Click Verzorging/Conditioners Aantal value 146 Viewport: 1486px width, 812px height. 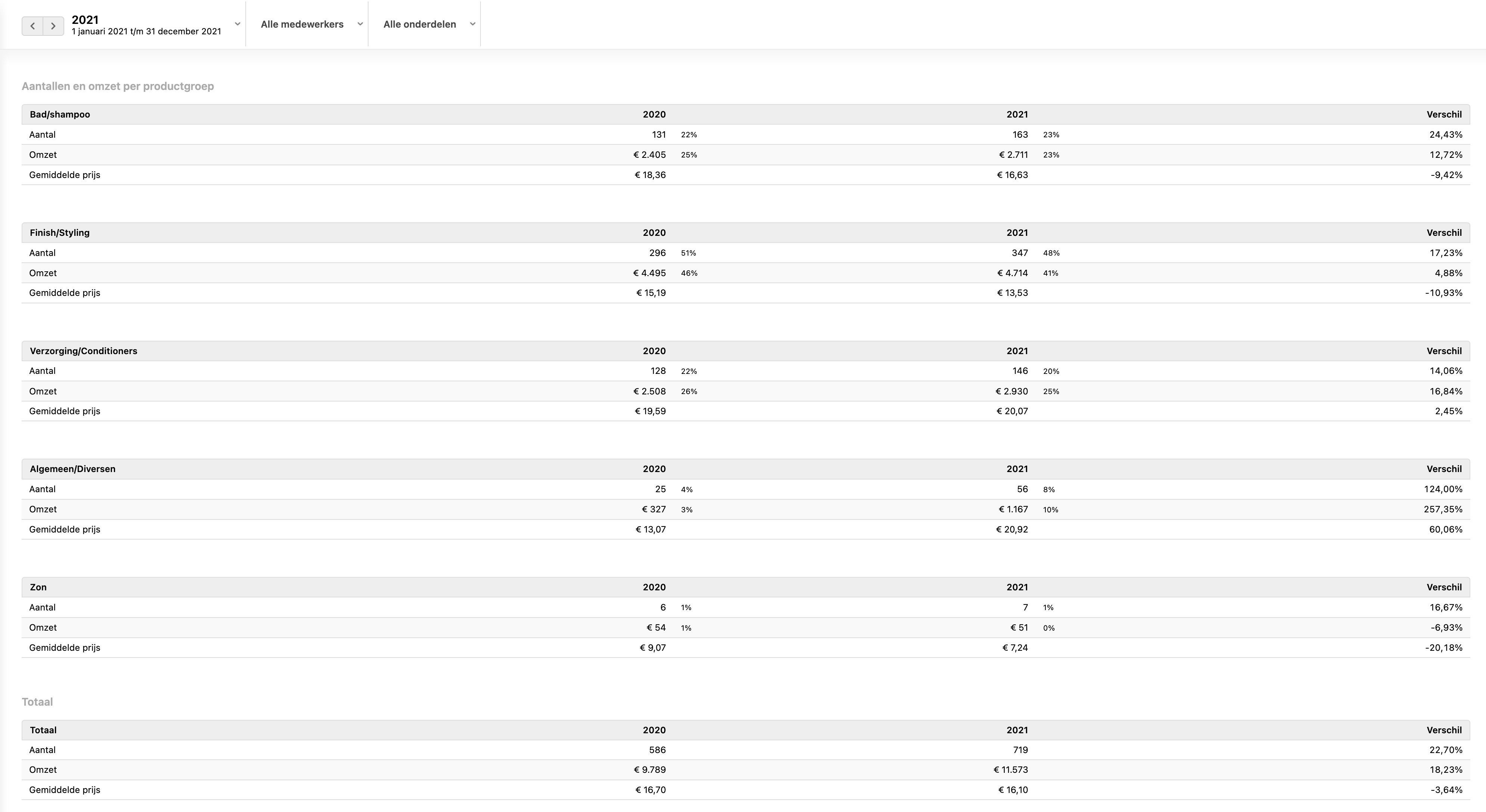[x=1019, y=371]
